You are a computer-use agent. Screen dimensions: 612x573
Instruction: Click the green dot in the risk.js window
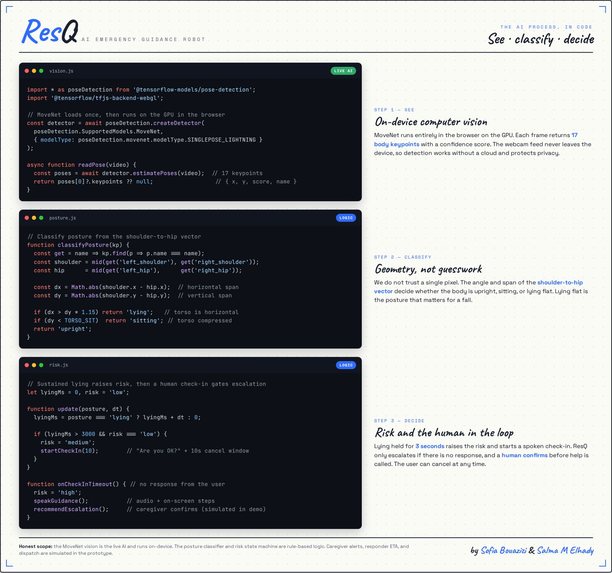point(41,365)
